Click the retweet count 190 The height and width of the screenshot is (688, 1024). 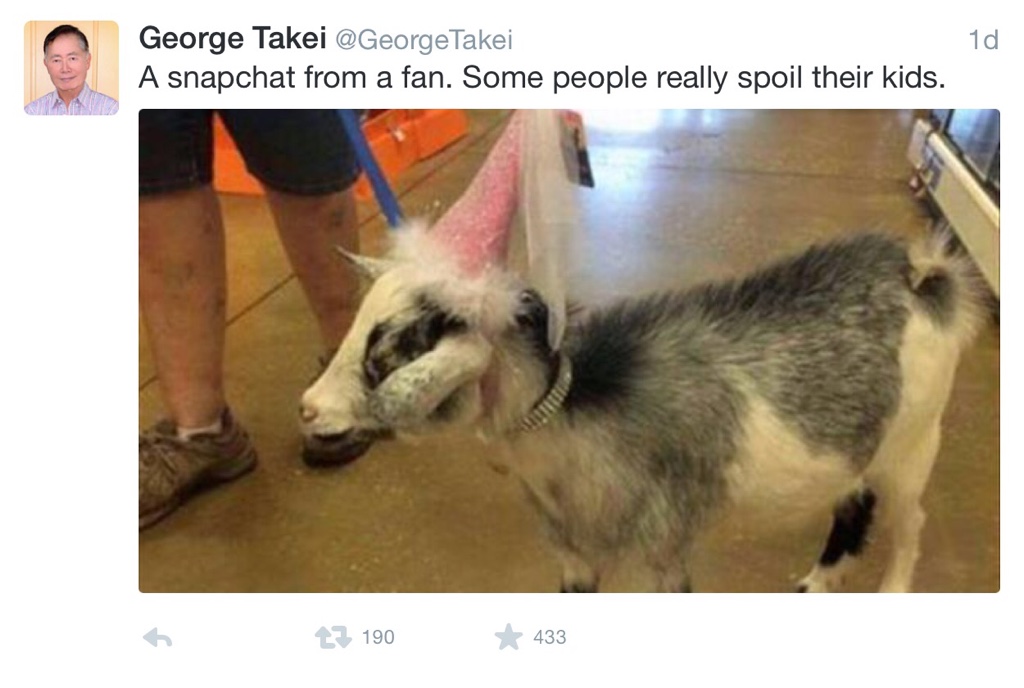click(377, 637)
